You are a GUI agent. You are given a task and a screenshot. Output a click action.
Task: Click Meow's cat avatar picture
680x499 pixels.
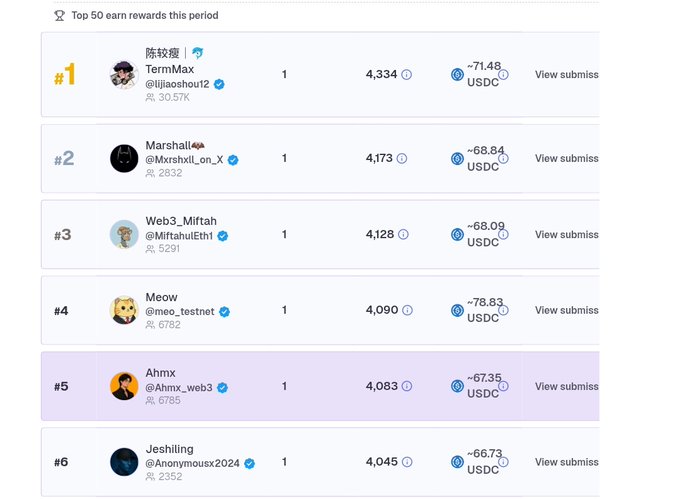pyautogui.click(x=124, y=310)
